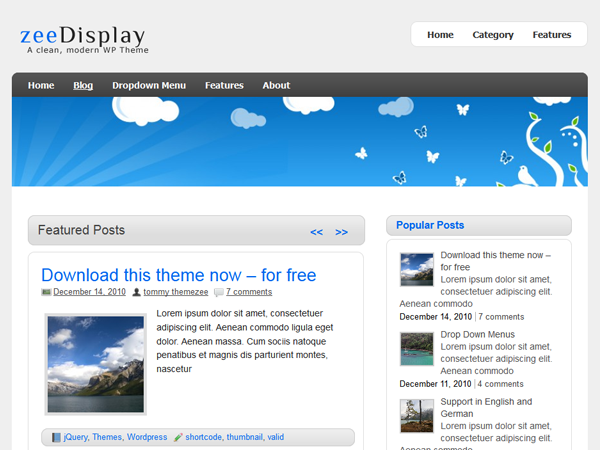The image size is (600, 450).
Task: Click the author icon beside tommy themezee
Action: tap(136, 292)
